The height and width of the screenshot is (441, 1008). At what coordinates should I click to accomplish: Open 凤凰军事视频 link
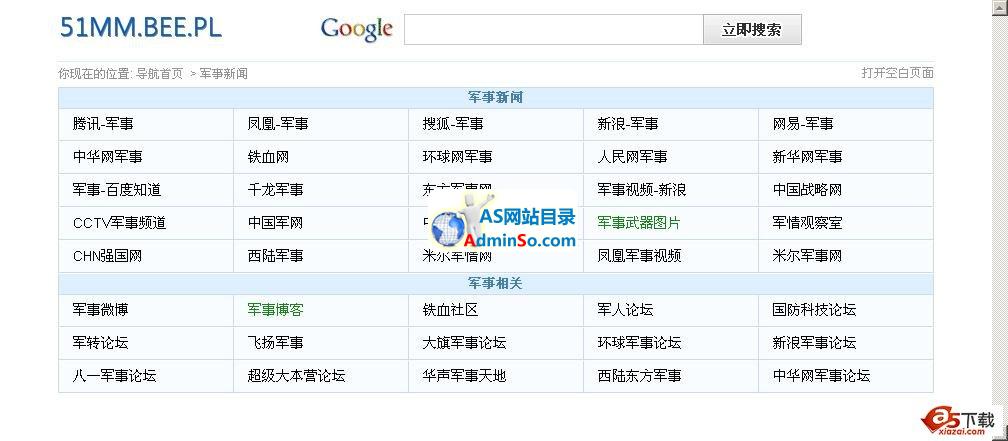coord(639,256)
